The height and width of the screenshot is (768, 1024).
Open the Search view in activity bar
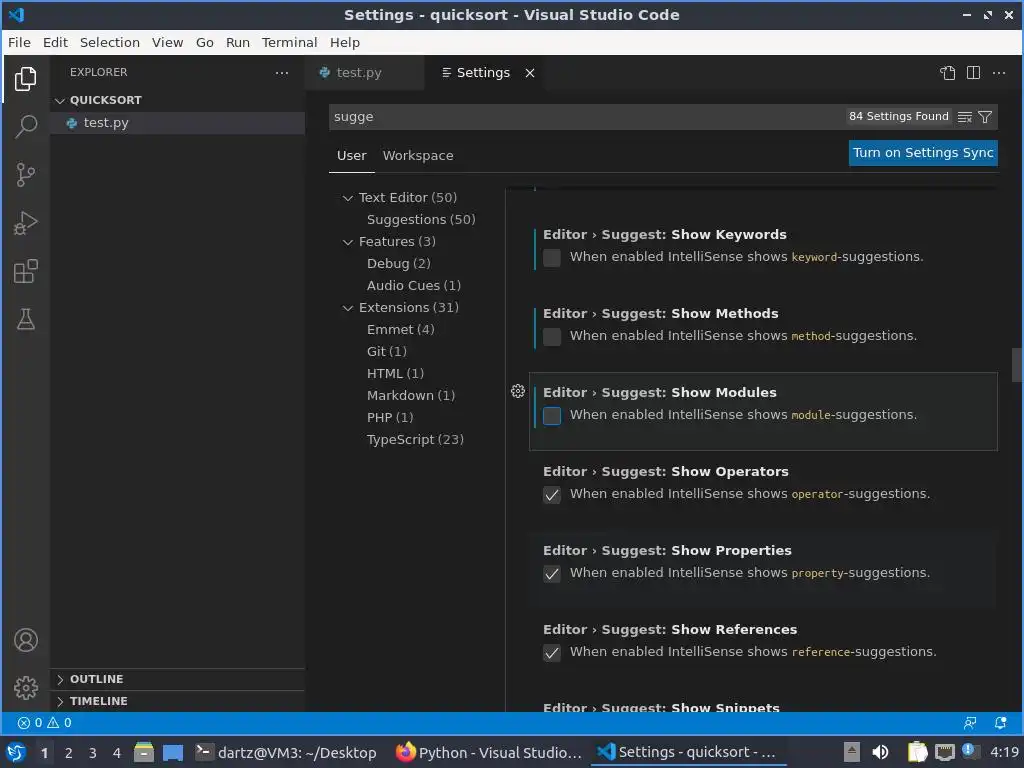tap(25, 126)
